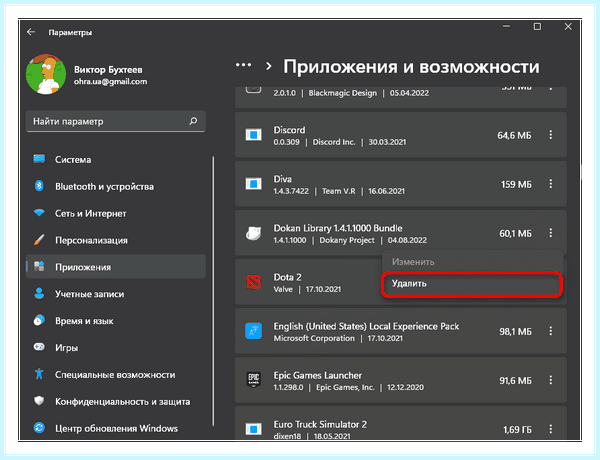Click the Euro Truck Simulator 2 icon
Viewport: 600px width, 460px height.
(x=253, y=429)
